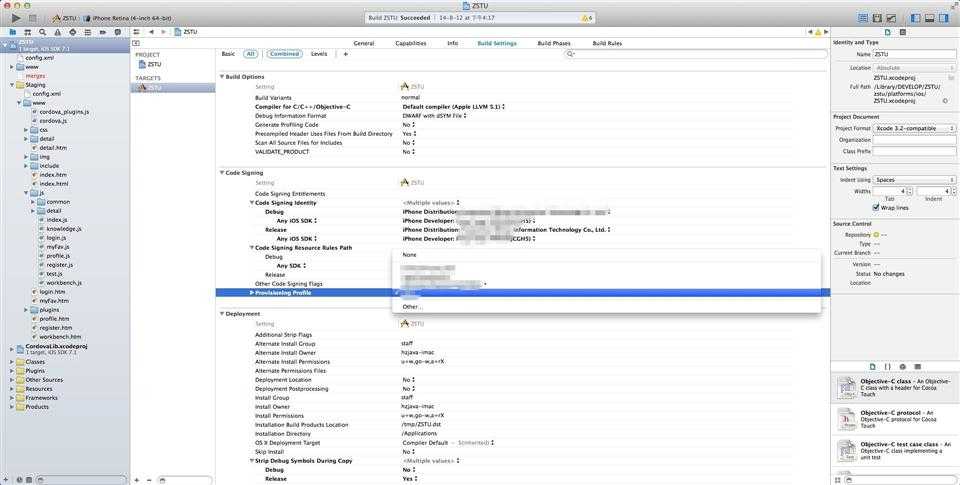
Task: Show Code Snippet library
Action: pyautogui.click(x=888, y=366)
